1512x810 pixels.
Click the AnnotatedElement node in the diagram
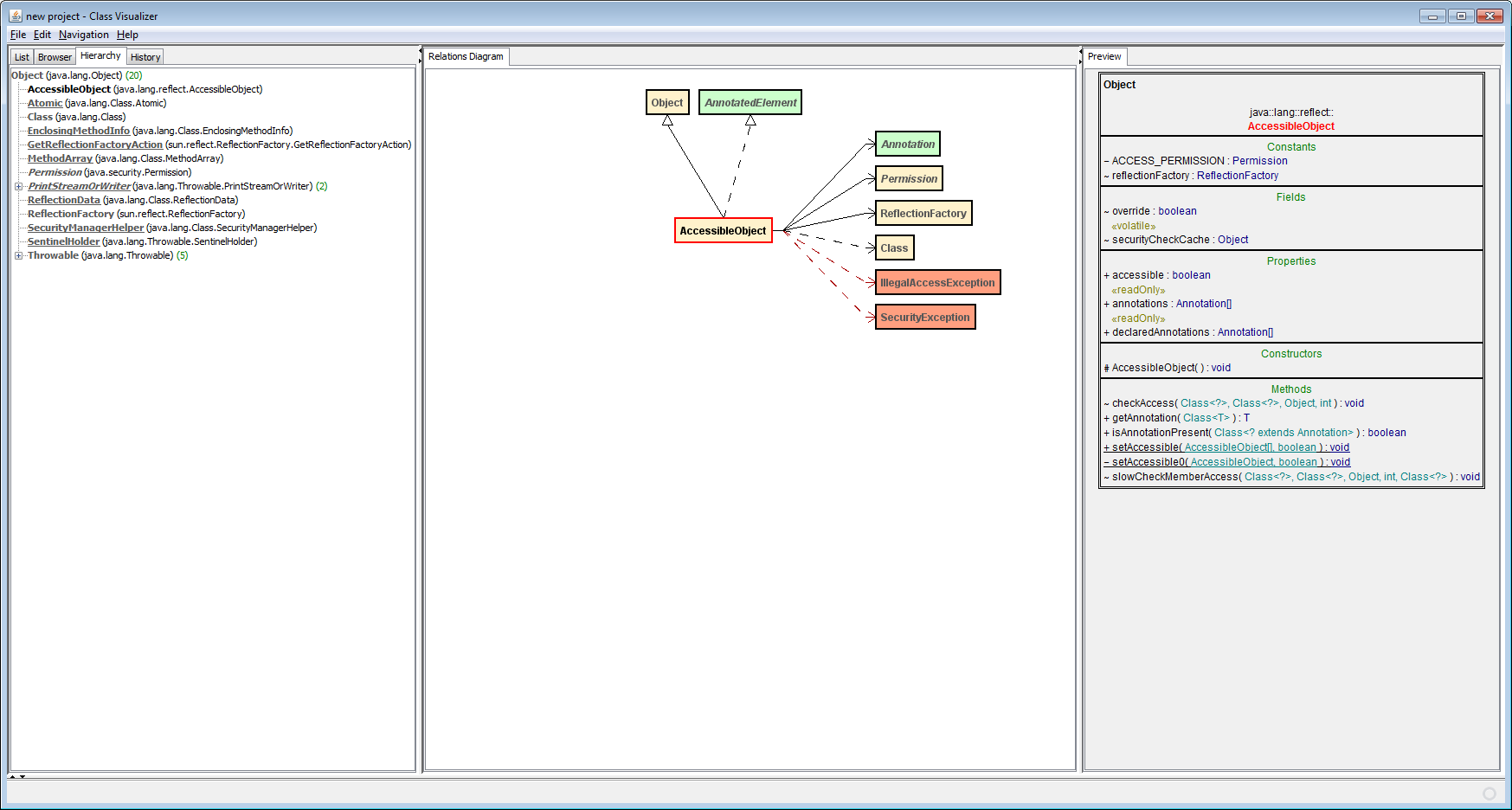(750, 102)
